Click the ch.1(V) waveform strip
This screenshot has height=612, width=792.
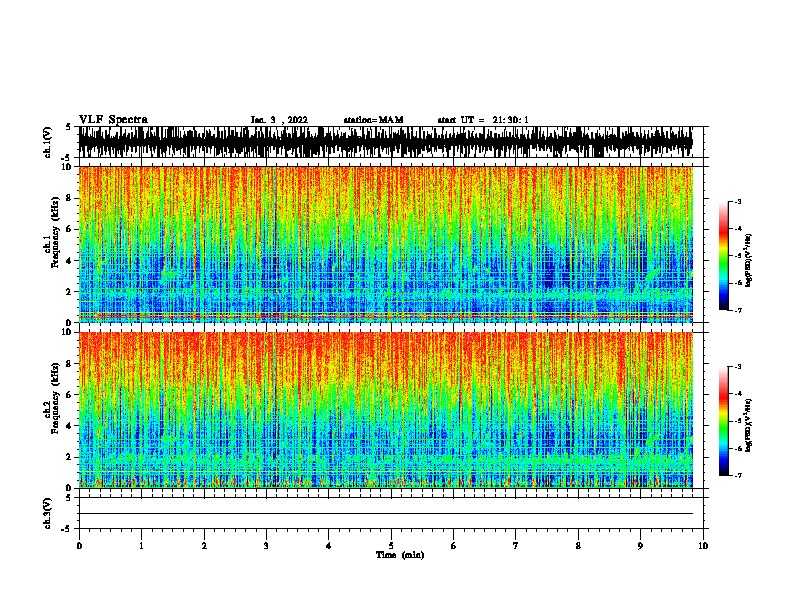click(x=385, y=142)
